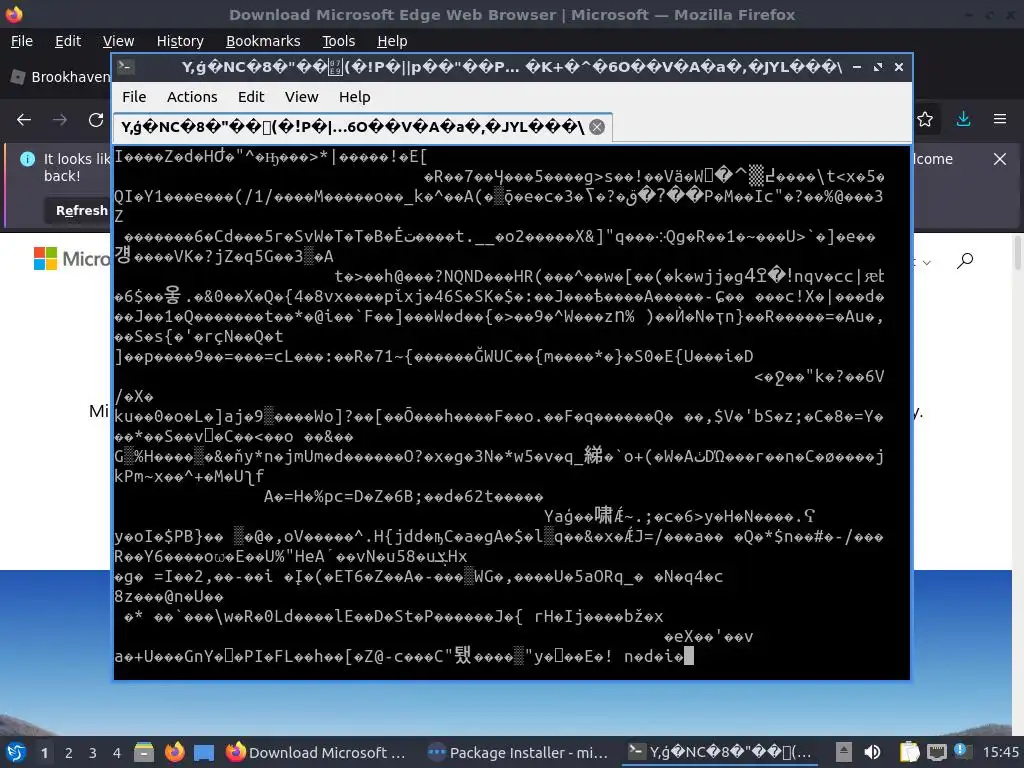Click the Firefox logo in title bar
1024x768 pixels.
(x=14, y=14)
